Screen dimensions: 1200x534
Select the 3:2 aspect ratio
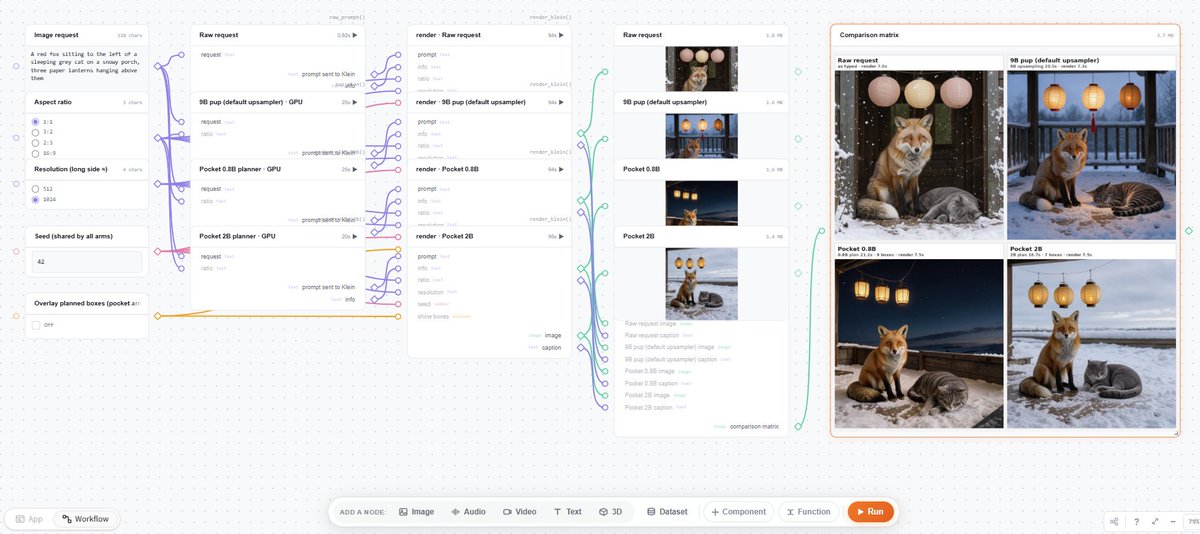[x=36, y=131]
